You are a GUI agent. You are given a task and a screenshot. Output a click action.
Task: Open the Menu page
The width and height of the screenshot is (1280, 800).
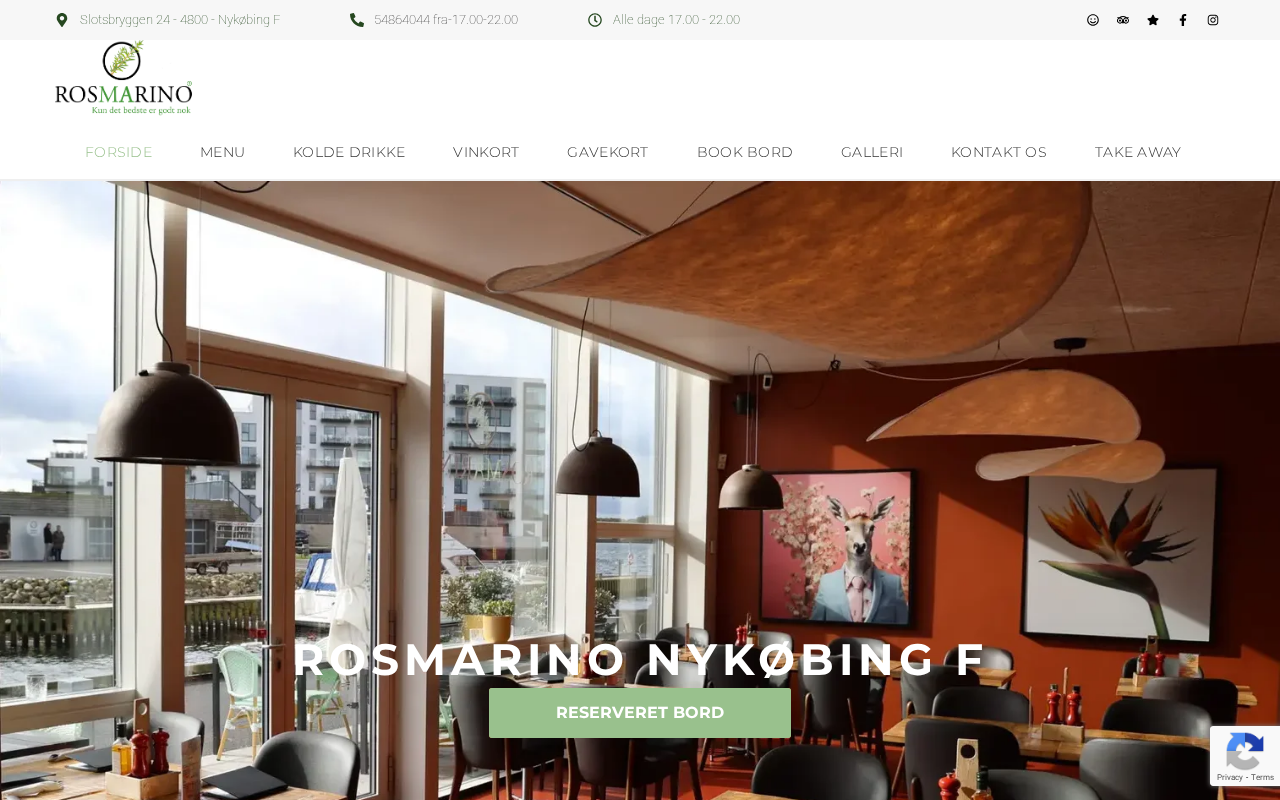(x=222, y=152)
